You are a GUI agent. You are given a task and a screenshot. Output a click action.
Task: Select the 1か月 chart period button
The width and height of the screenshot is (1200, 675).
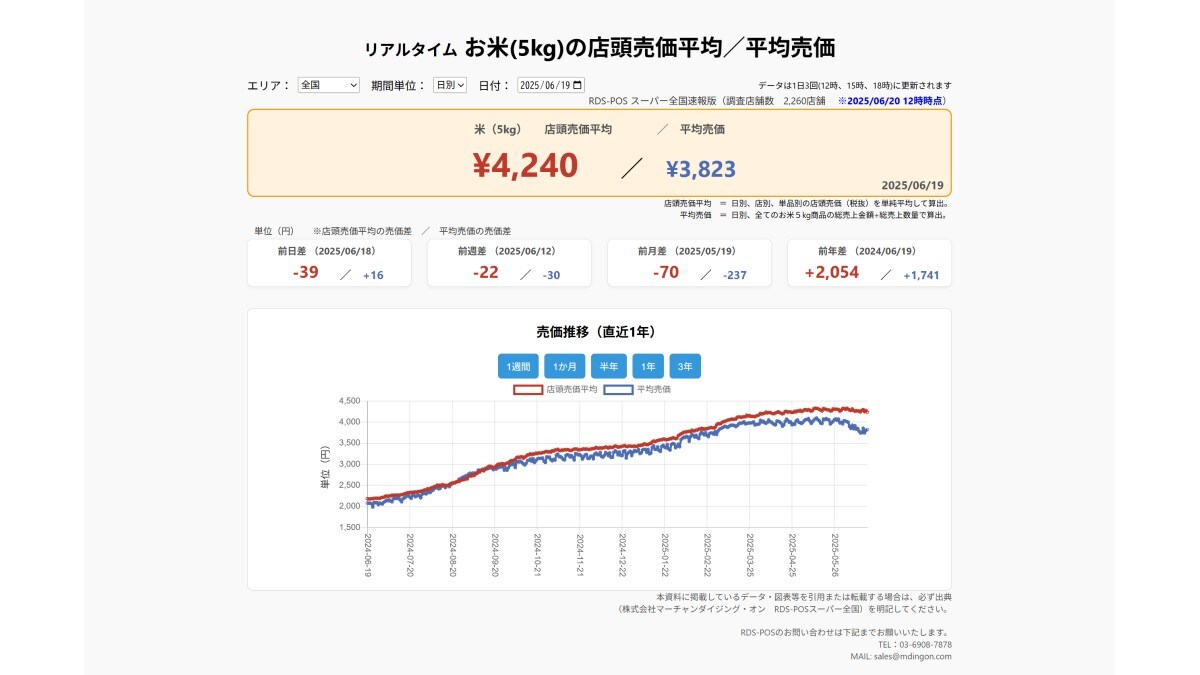click(564, 366)
